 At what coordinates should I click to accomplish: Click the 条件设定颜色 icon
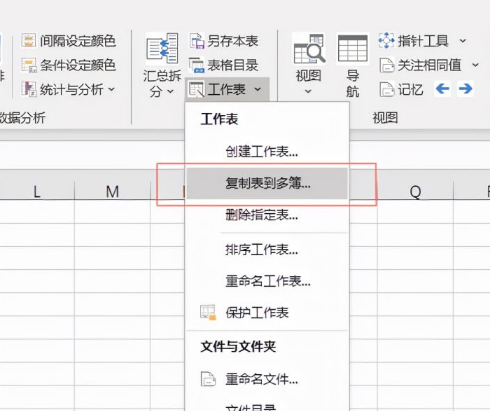[29, 65]
